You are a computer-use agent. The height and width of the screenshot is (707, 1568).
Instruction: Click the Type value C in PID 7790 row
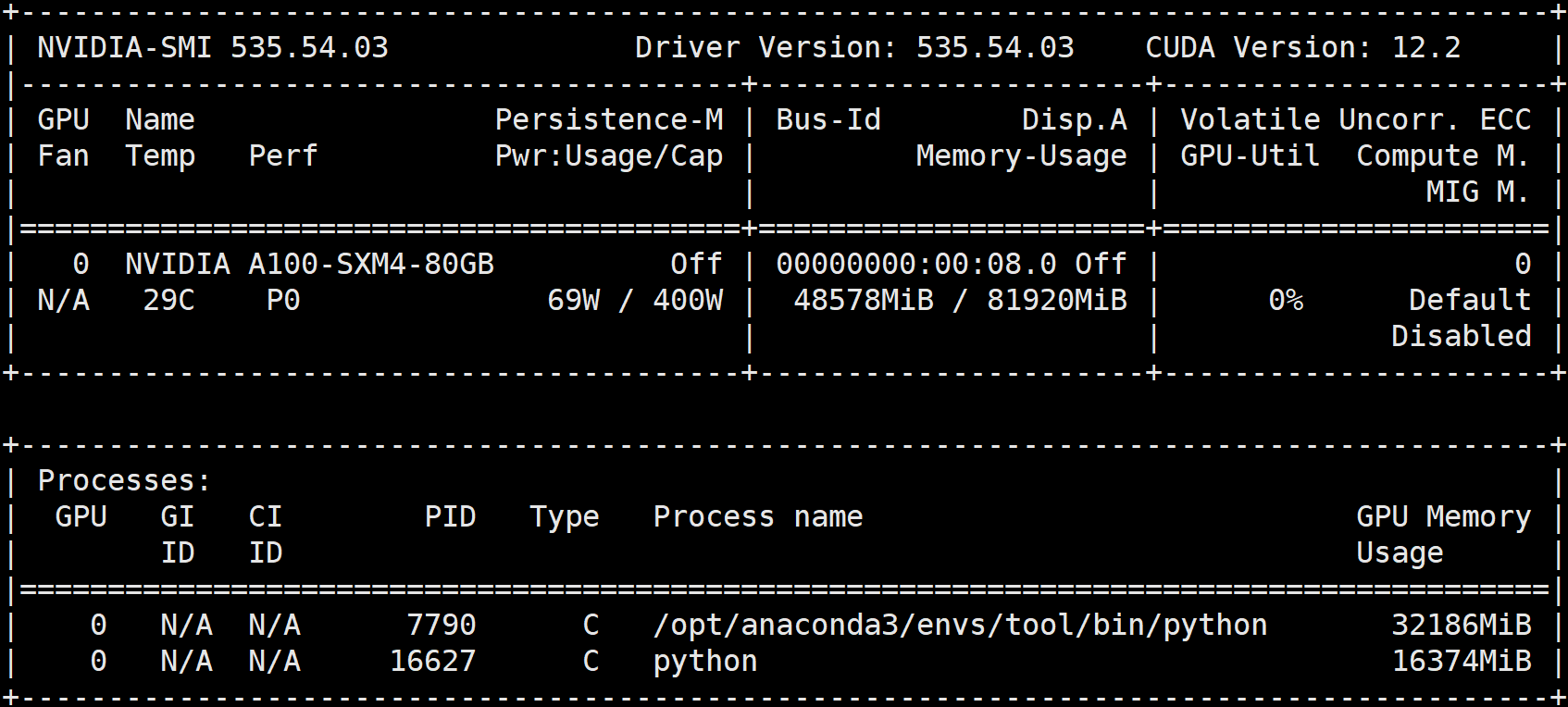(591, 625)
